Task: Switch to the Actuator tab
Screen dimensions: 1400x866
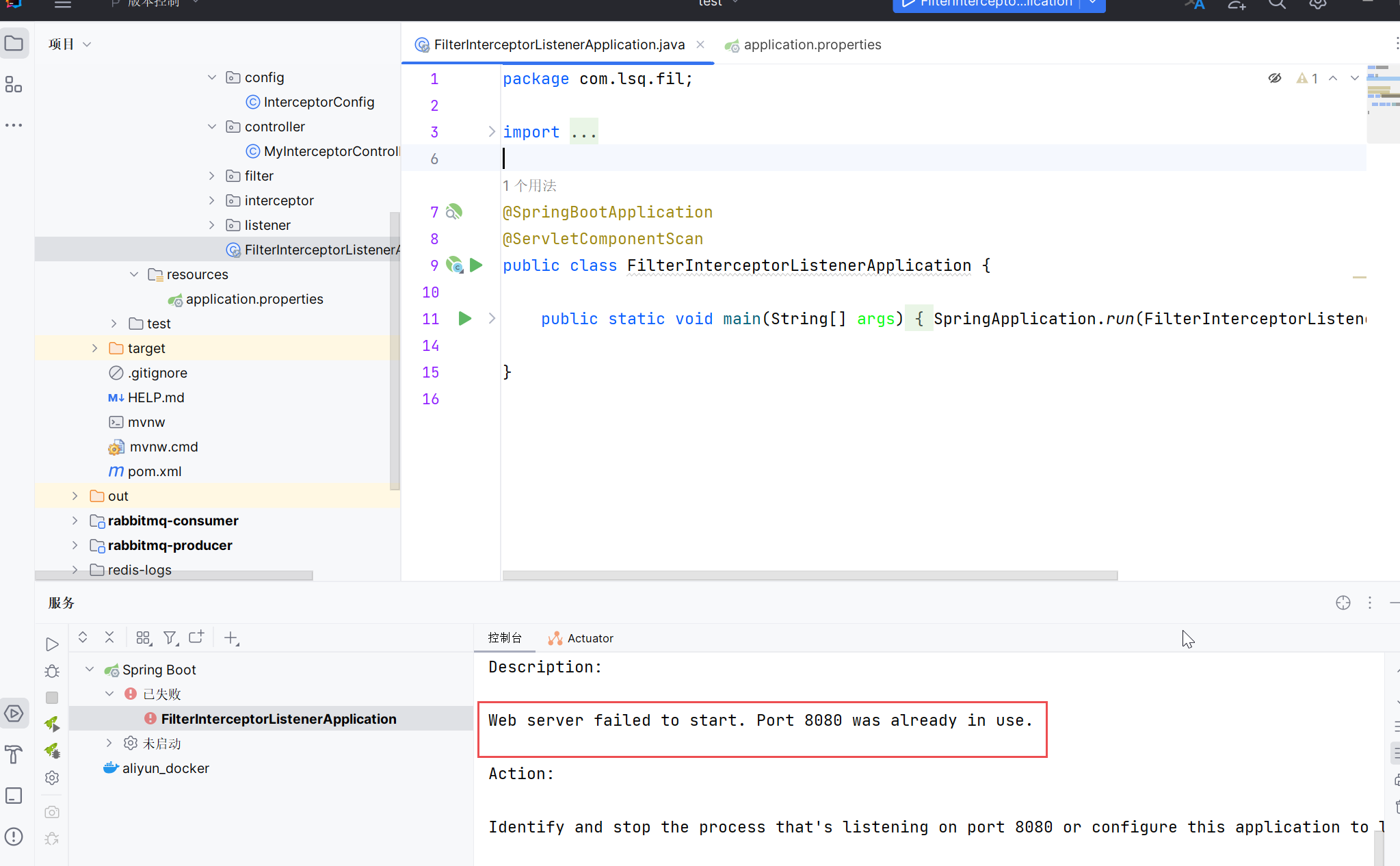Action: click(x=581, y=638)
